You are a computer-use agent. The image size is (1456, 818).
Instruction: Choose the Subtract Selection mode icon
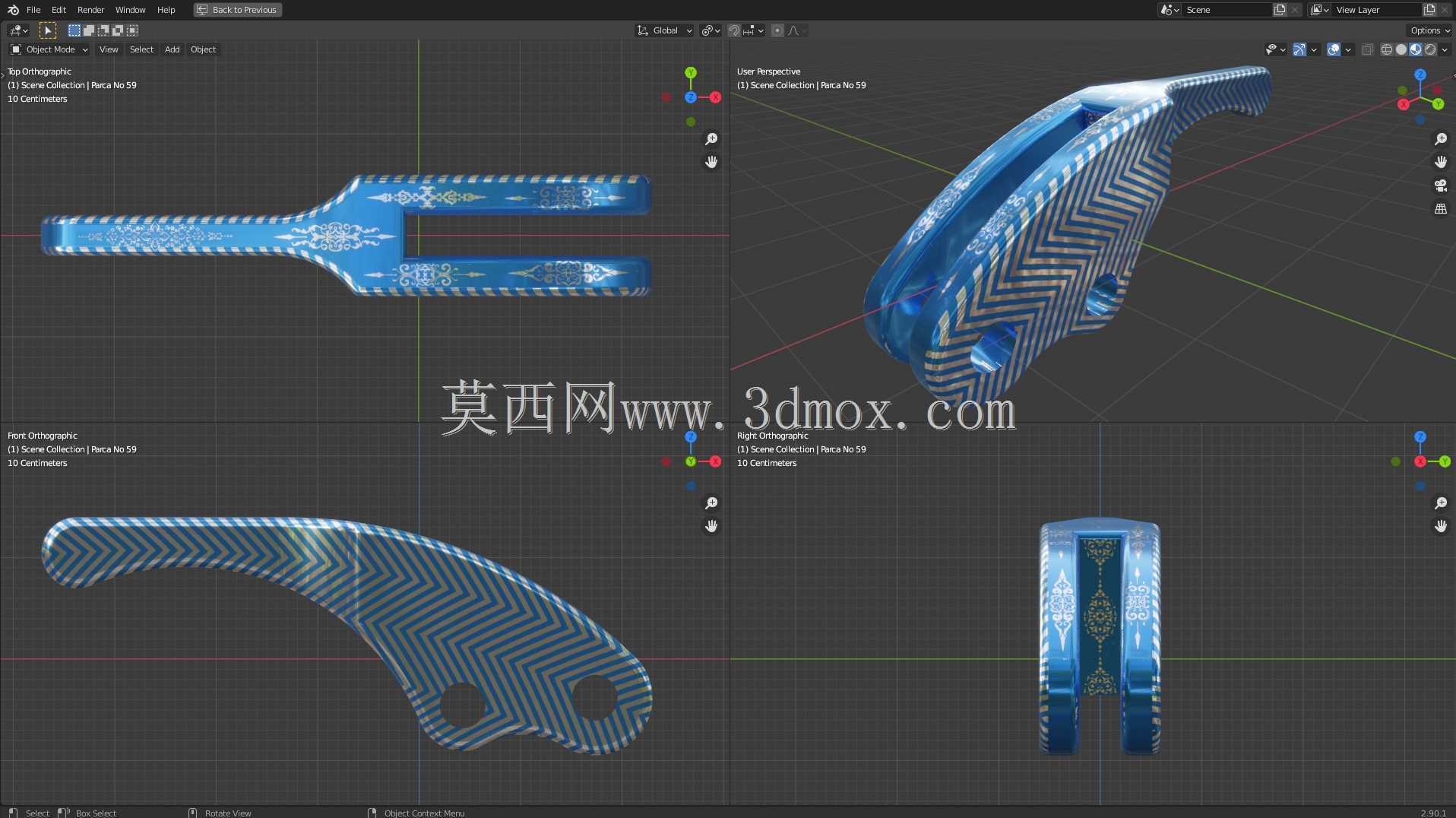(x=103, y=30)
